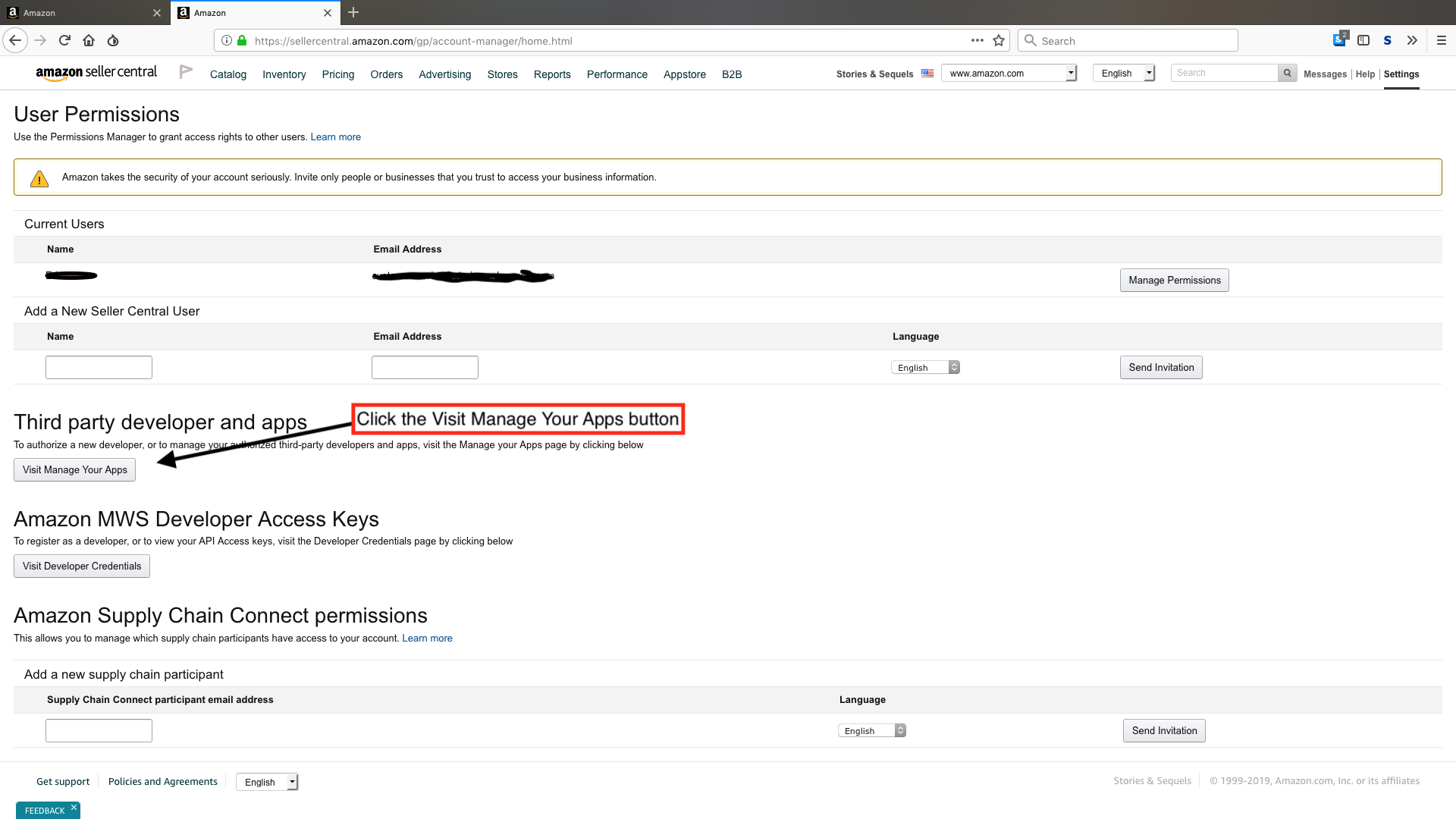1456x819 pixels.
Task: Close the feedback tab X
Action: pyautogui.click(x=74, y=808)
